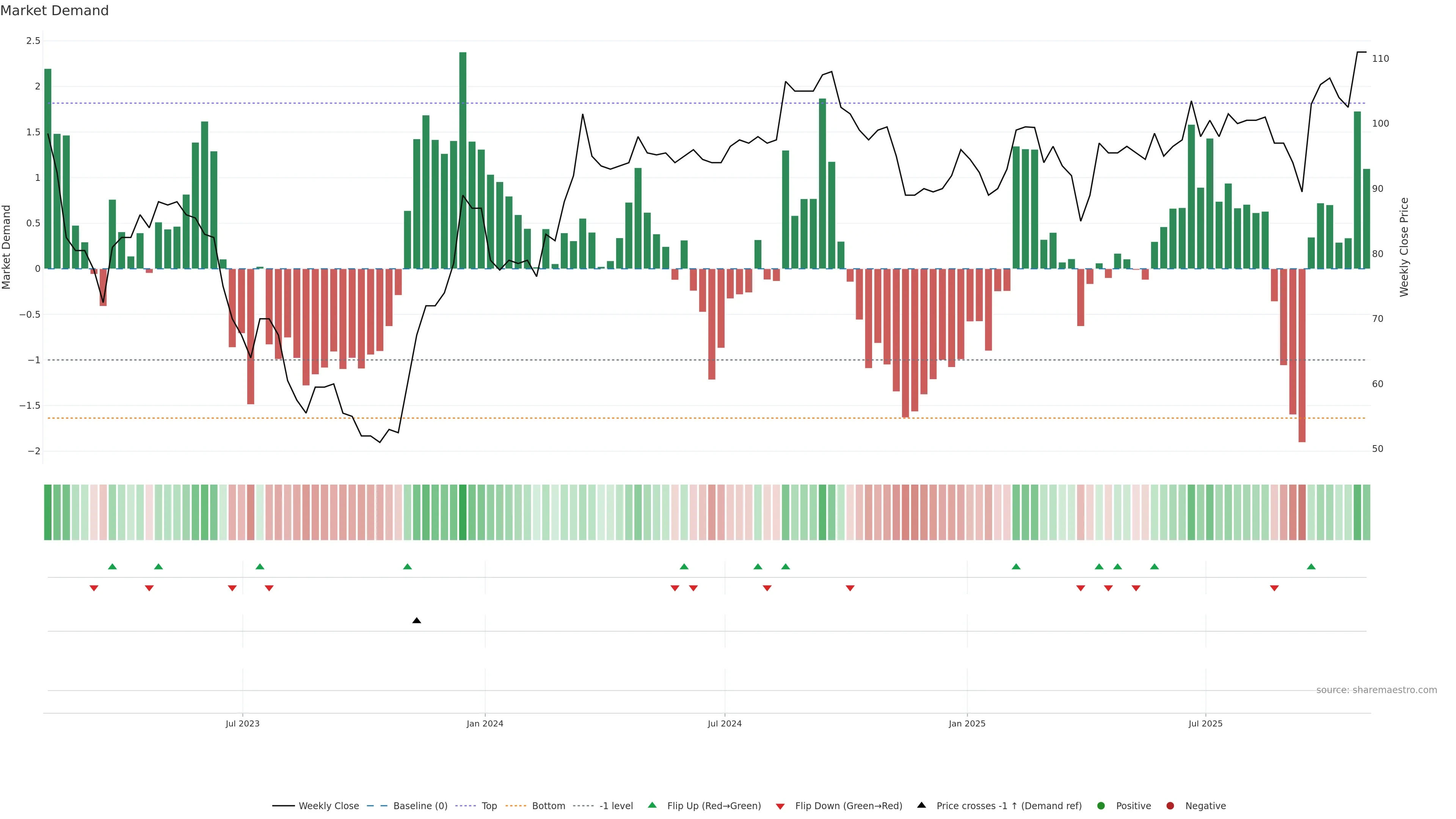Click the green triangle icon in legend
Viewport: 1456px width, 819px height.
click(x=652, y=805)
